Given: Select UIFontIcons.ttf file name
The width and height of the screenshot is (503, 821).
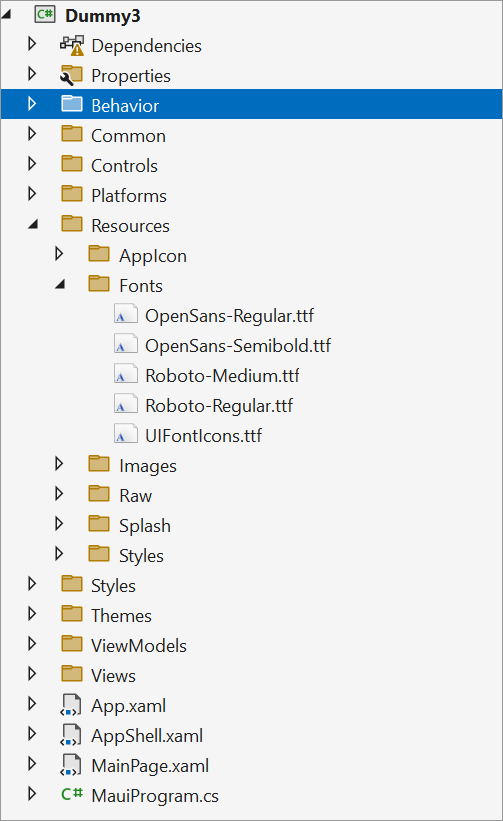Looking at the screenshot, I should click(x=203, y=436).
